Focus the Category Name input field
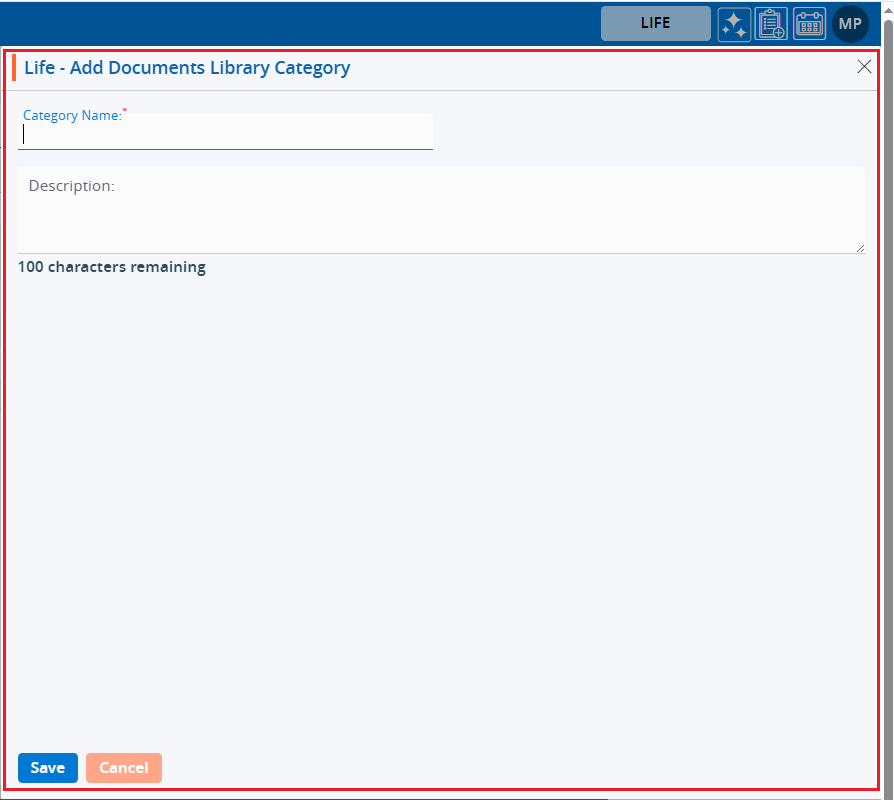This screenshot has width=894, height=800. click(226, 135)
